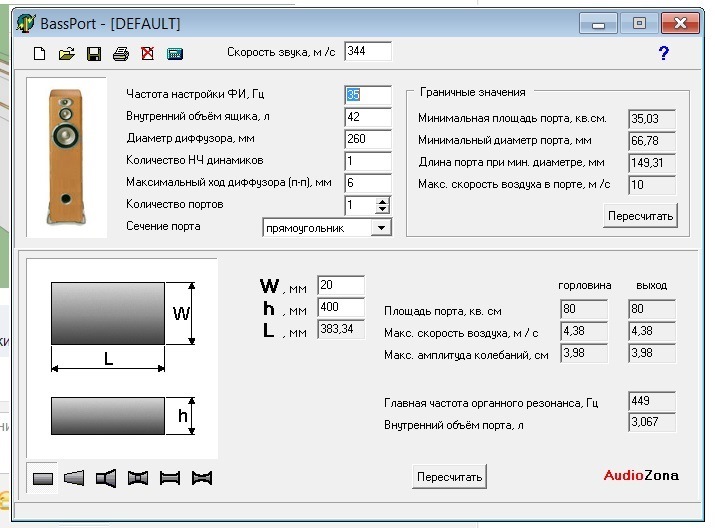
Task: Select the both-ends flared port shape icon
Action: pos(138,478)
